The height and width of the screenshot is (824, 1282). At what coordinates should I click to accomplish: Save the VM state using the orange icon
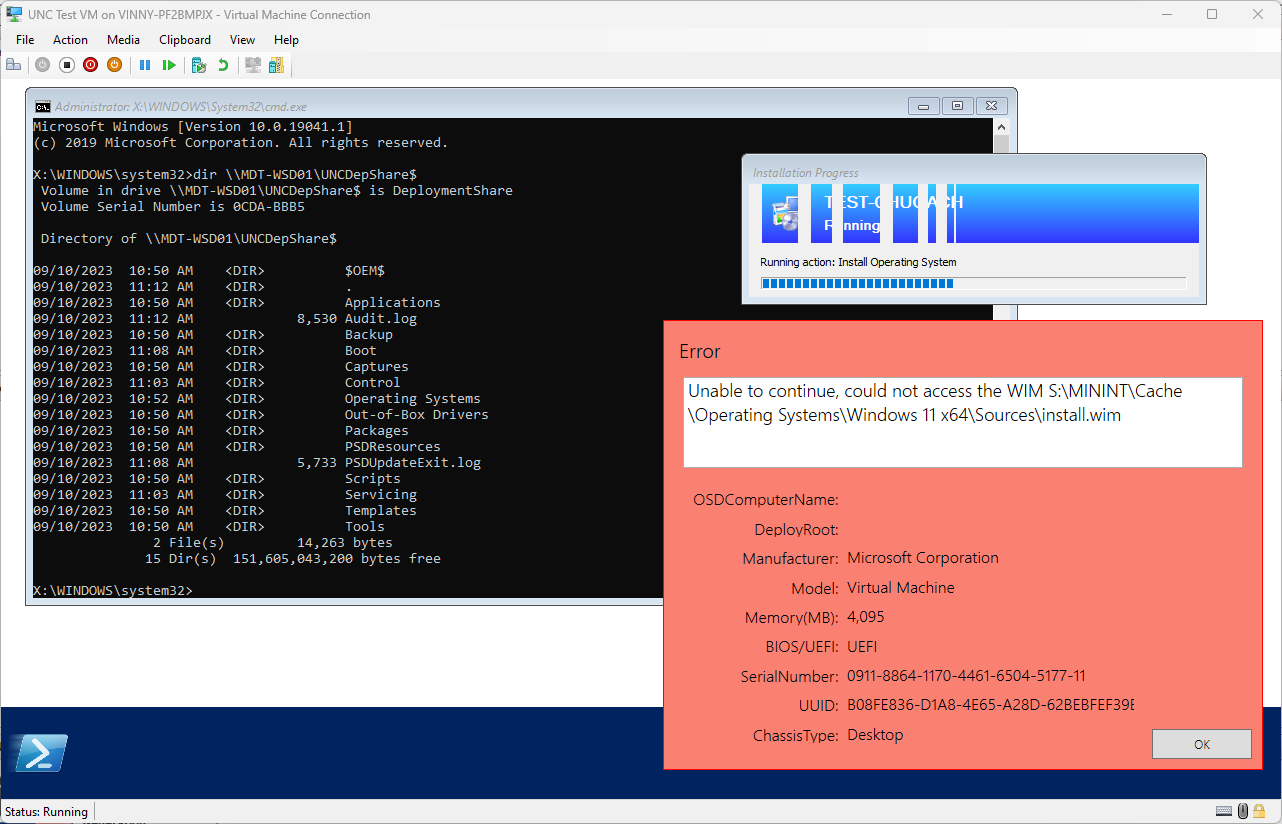click(x=114, y=64)
